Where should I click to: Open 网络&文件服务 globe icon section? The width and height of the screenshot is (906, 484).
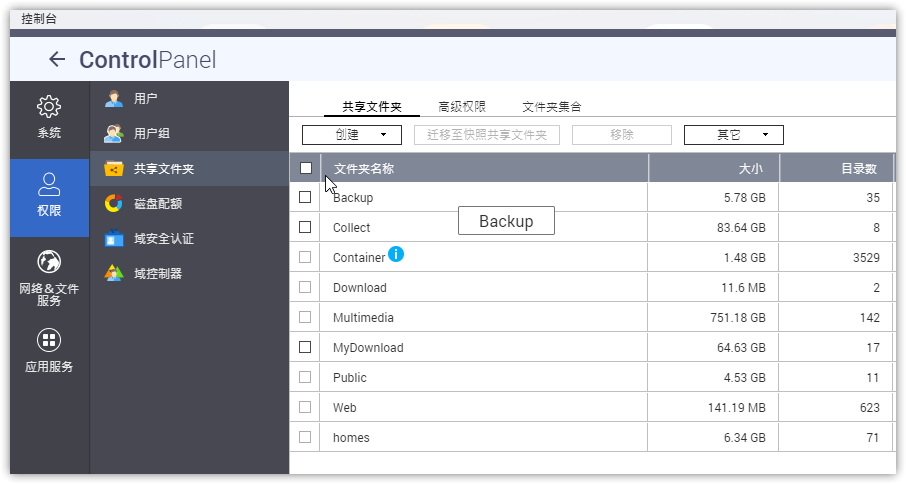[49, 263]
